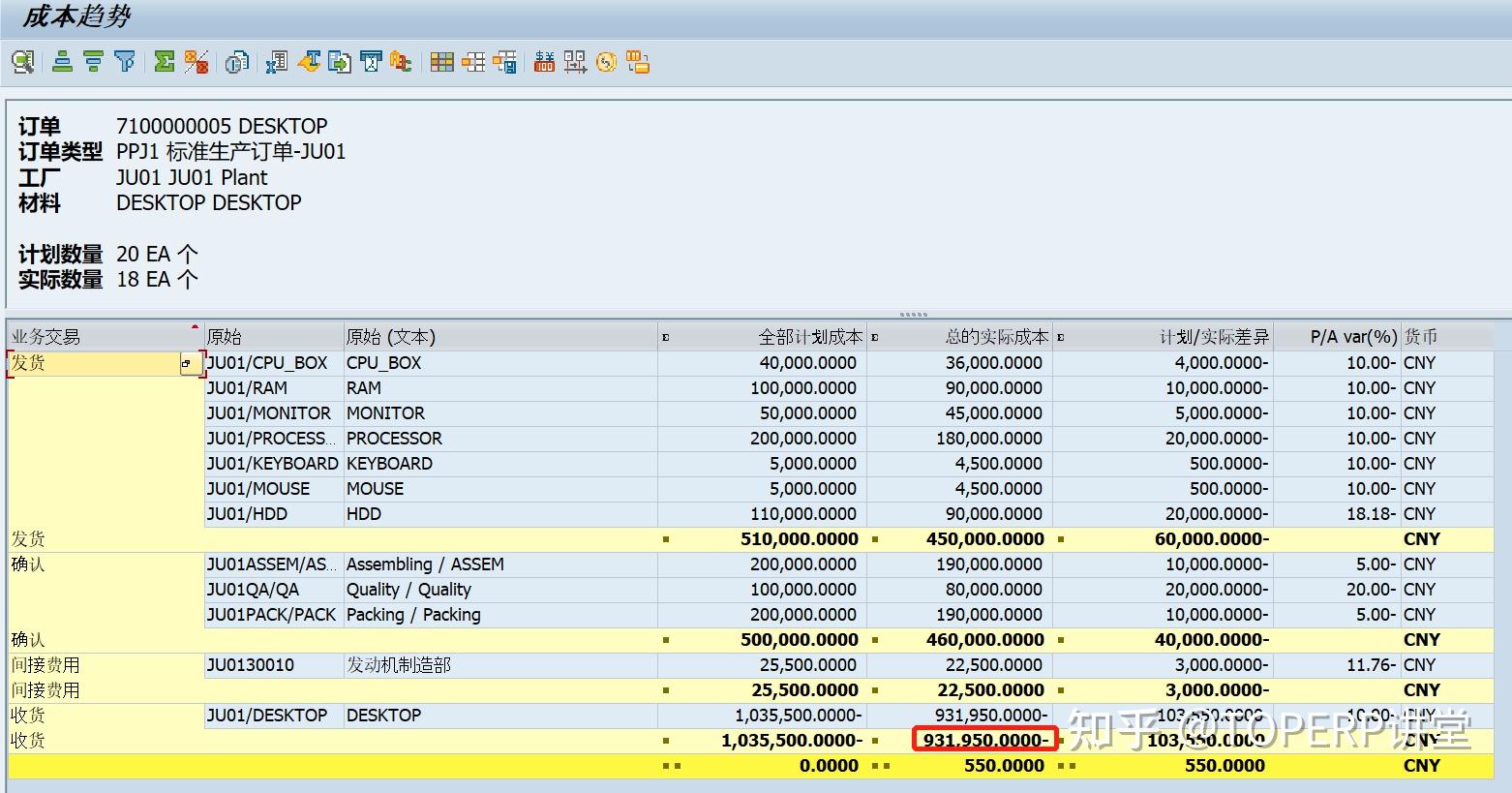Click the Save Layout icon

pyautogui.click(x=504, y=63)
